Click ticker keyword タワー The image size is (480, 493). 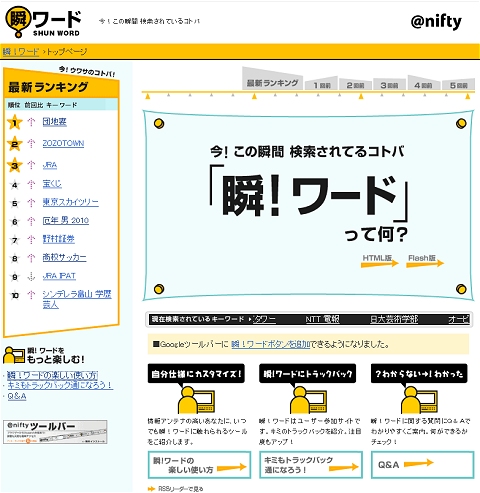[264, 319]
